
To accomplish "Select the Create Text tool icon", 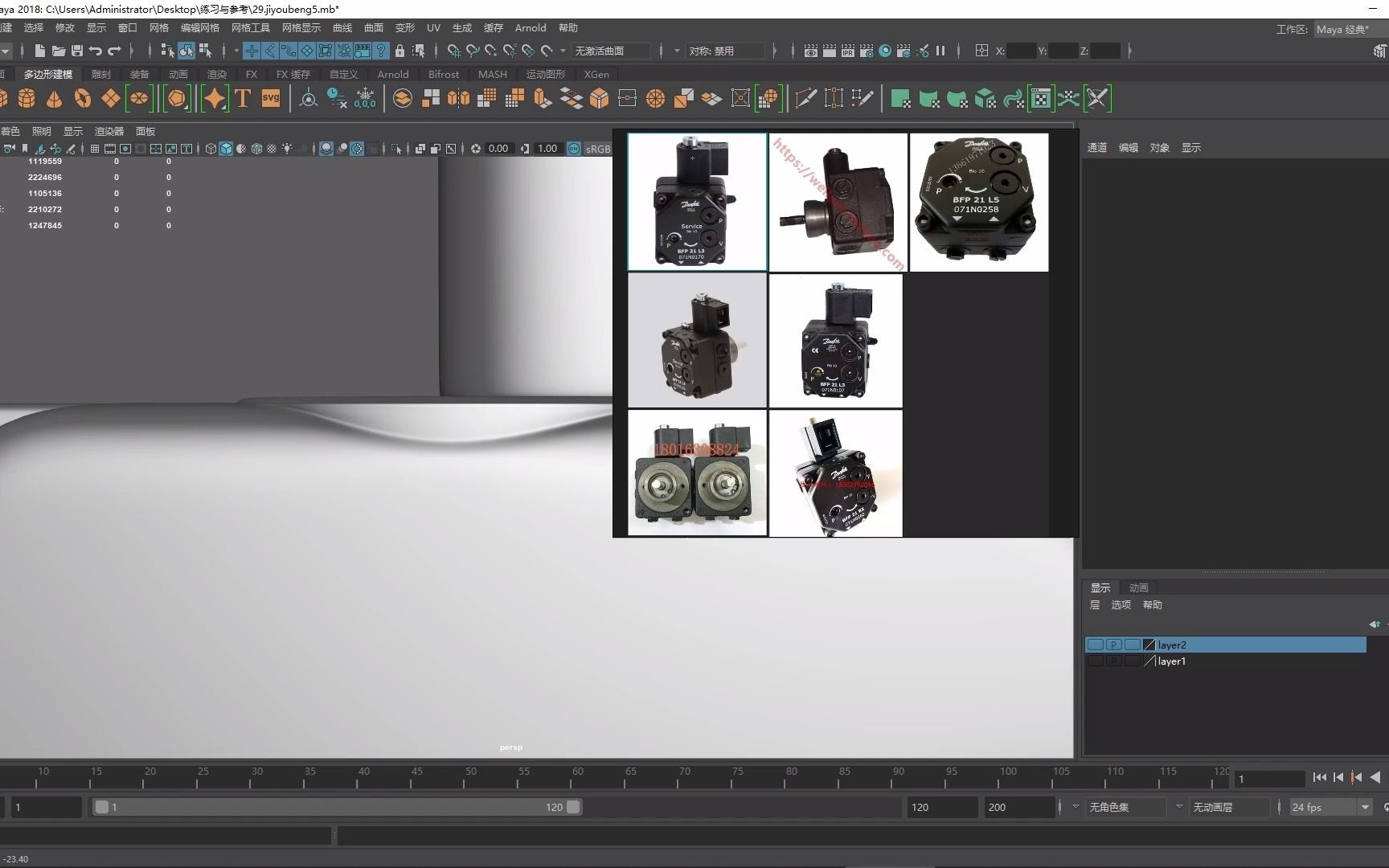I will point(242,98).
